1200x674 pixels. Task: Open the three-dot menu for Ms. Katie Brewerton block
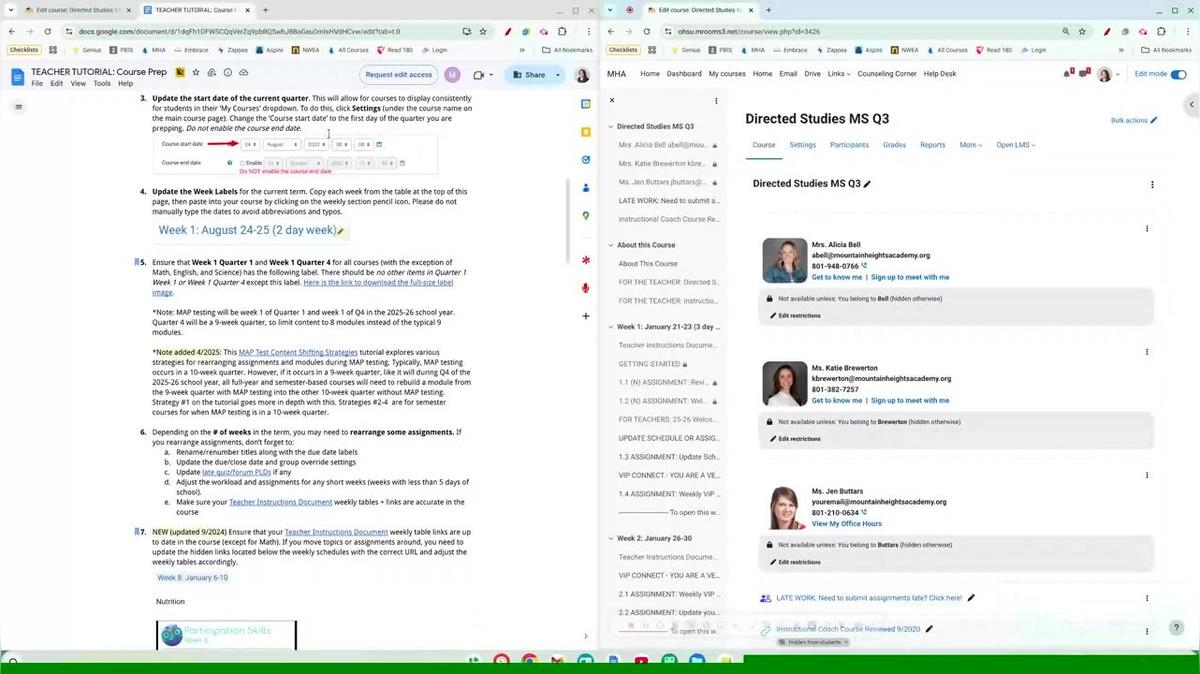(1147, 352)
